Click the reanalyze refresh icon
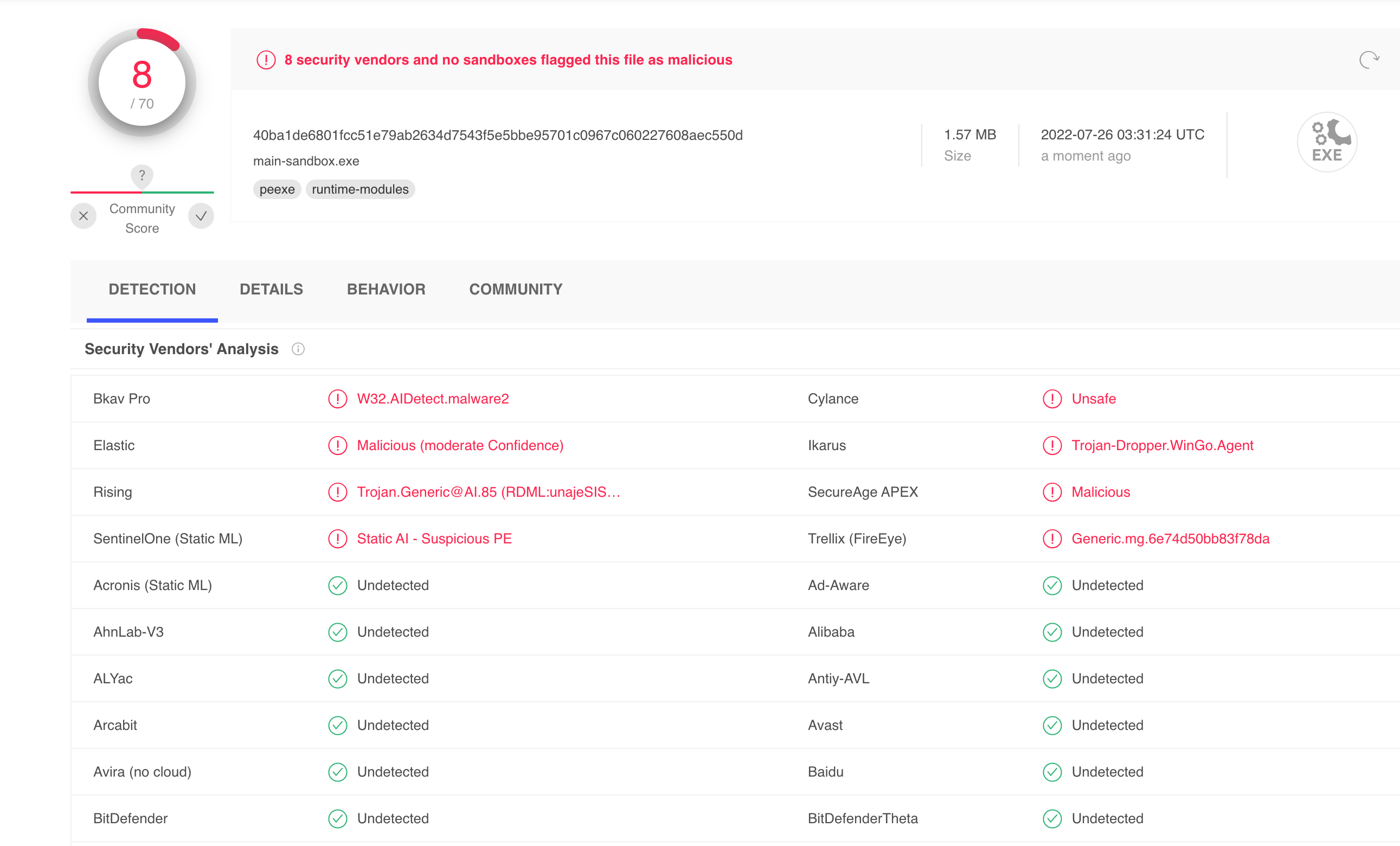The height and width of the screenshot is (846, 1400). 1368,60
